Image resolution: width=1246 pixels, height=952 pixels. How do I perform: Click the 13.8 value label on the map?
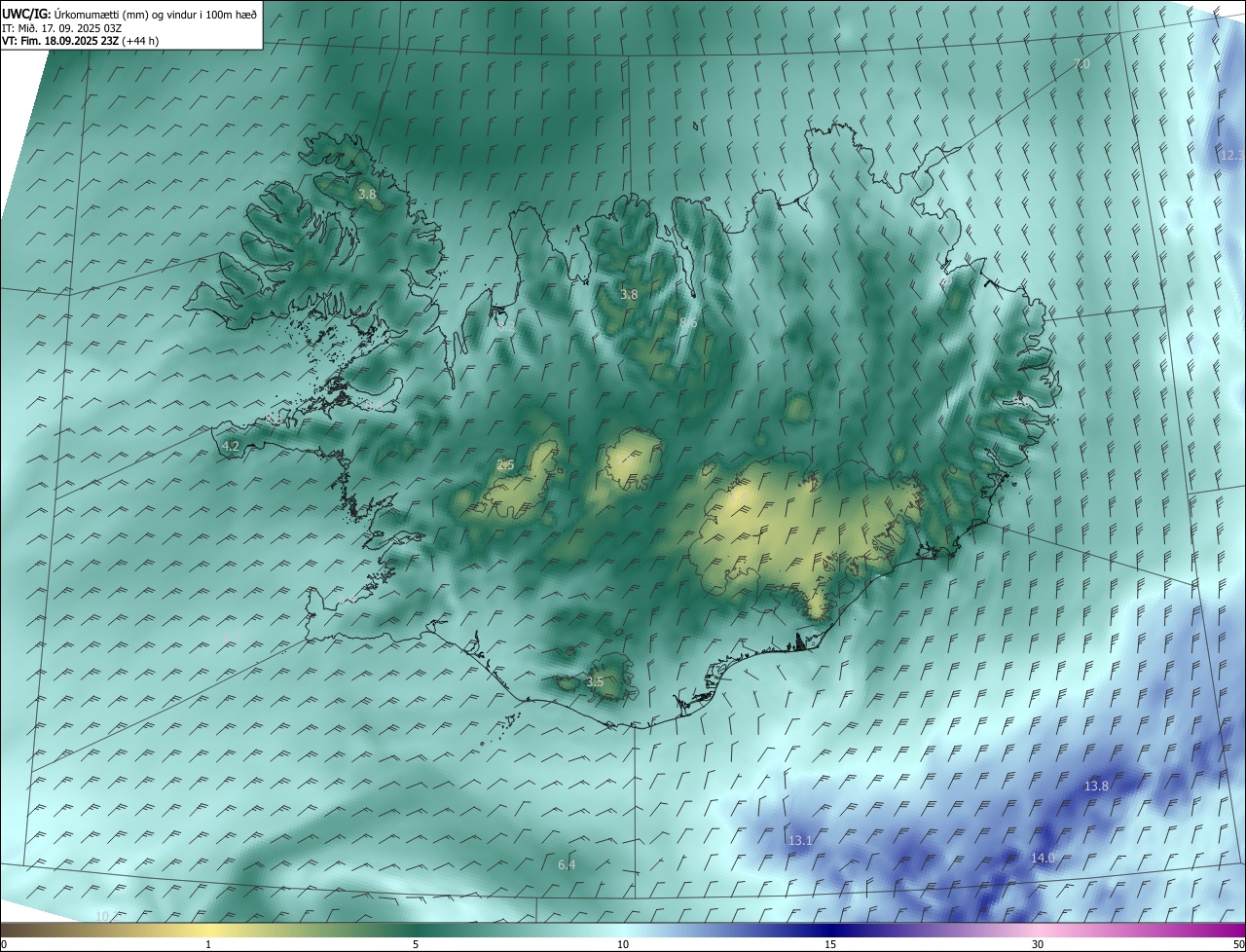1096,786
